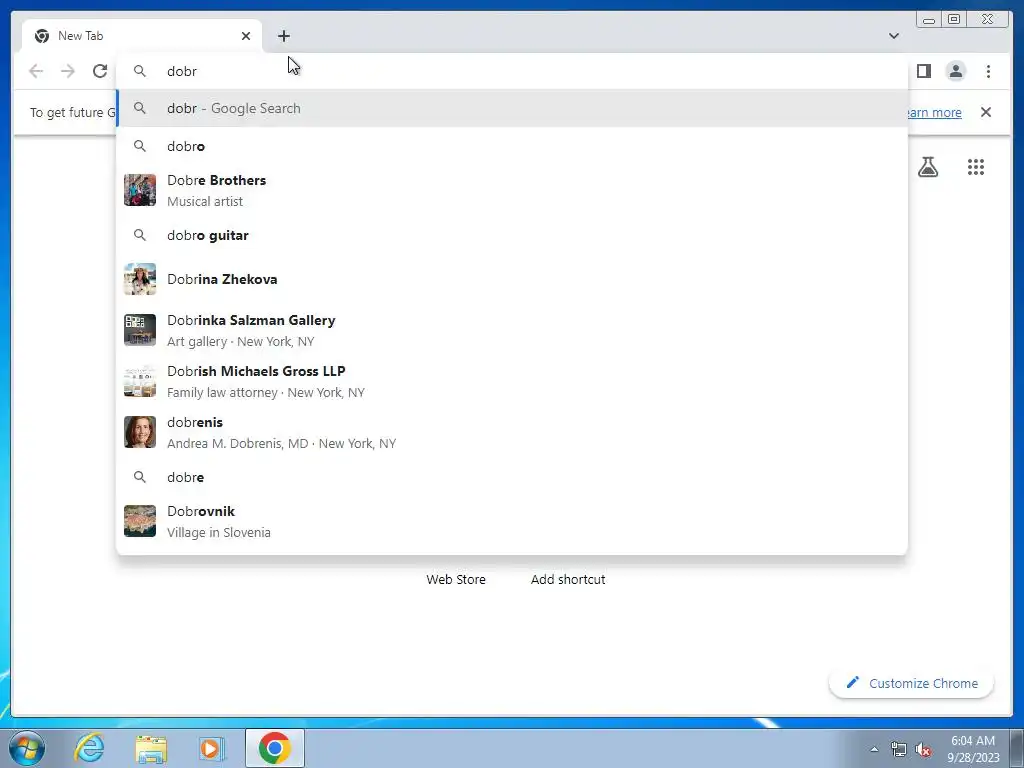The height and width of the screenshot is (768, 1024).
Task: Click the muted volume tray icon
Action: tap(923, 749)
